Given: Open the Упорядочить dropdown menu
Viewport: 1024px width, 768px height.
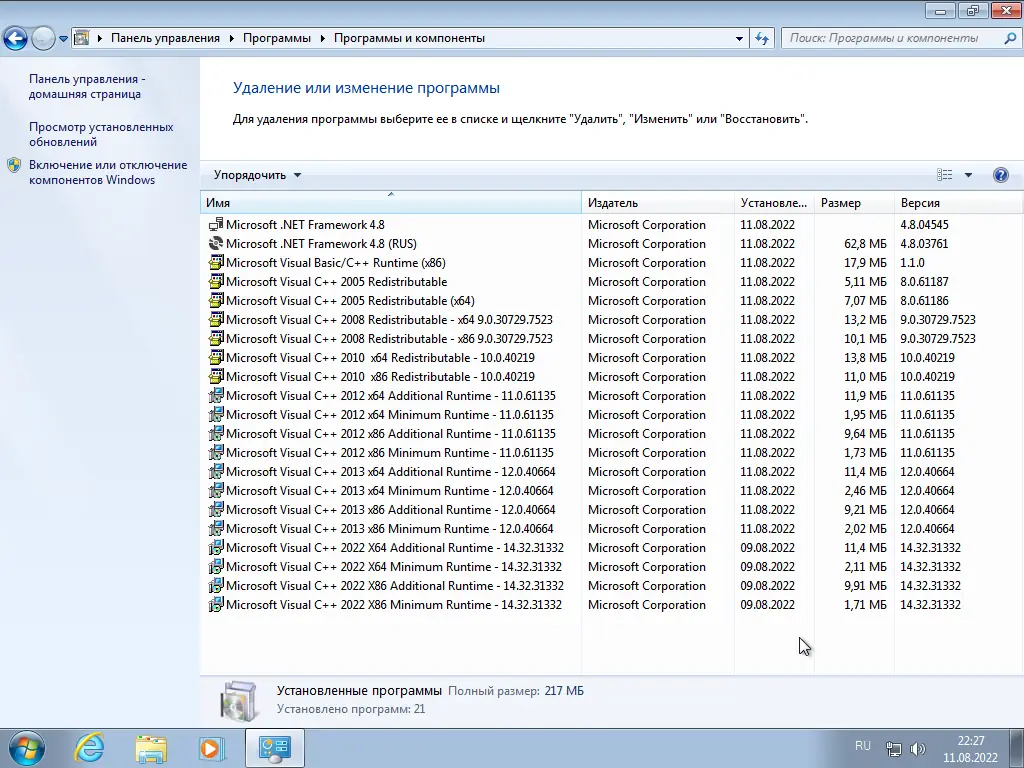Looking at the screenshot, I should (252, 174).
